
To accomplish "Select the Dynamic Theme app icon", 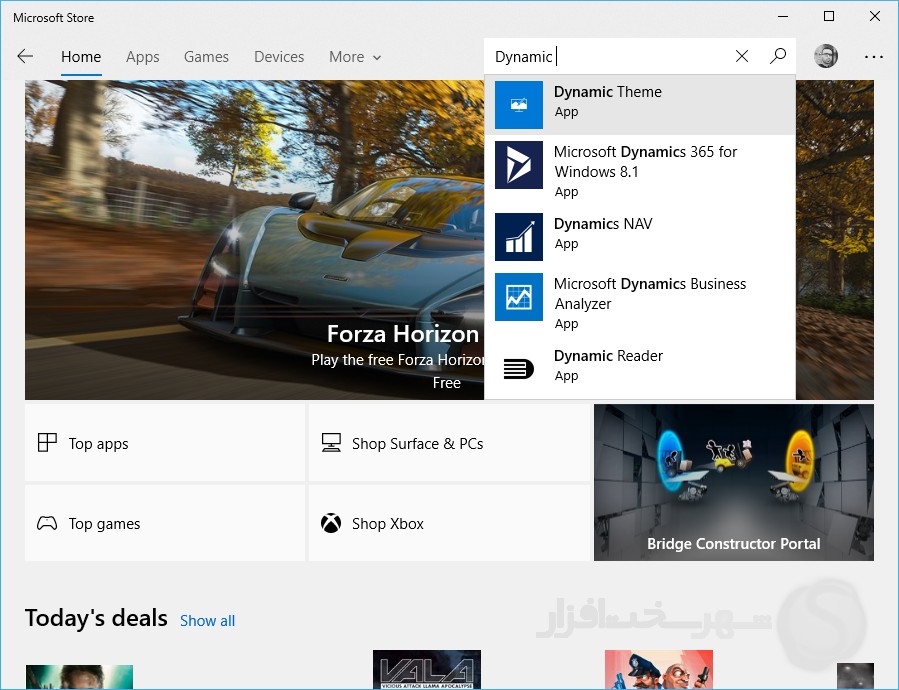I will 519,105.
